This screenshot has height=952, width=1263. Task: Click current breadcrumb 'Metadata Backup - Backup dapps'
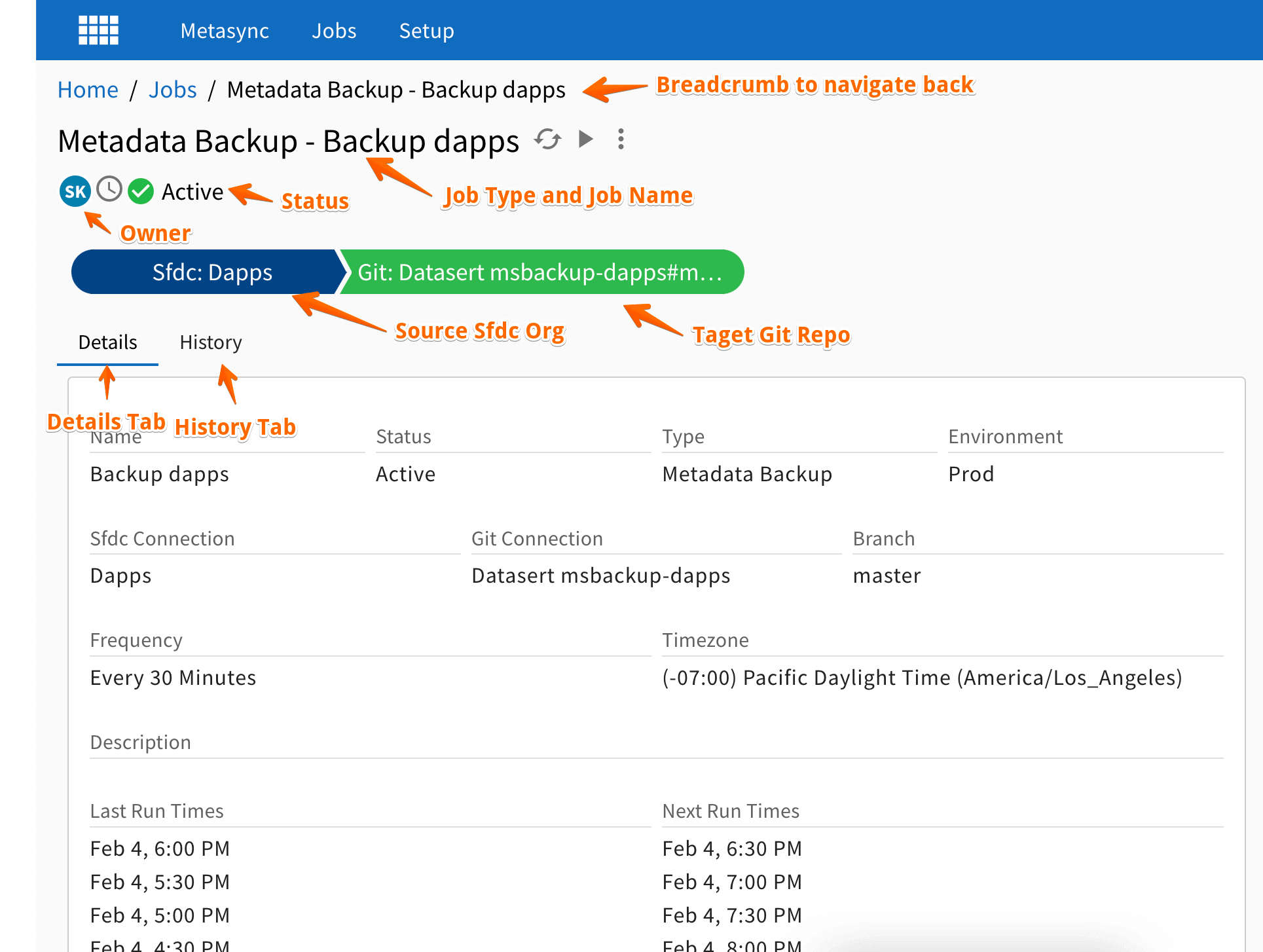click(396, 90)
